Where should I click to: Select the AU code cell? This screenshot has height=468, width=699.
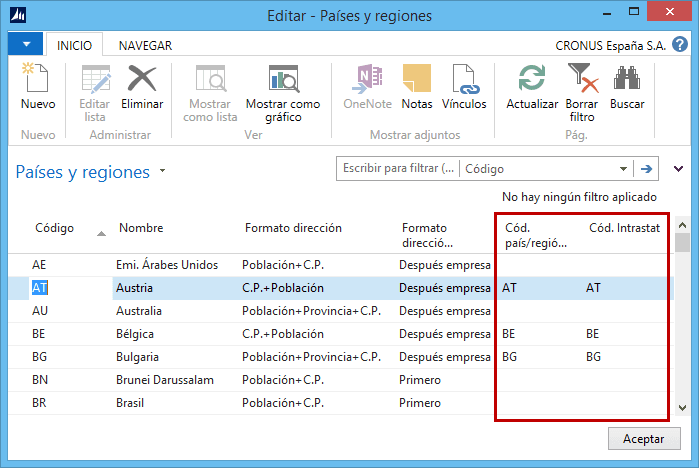point(40,311)
